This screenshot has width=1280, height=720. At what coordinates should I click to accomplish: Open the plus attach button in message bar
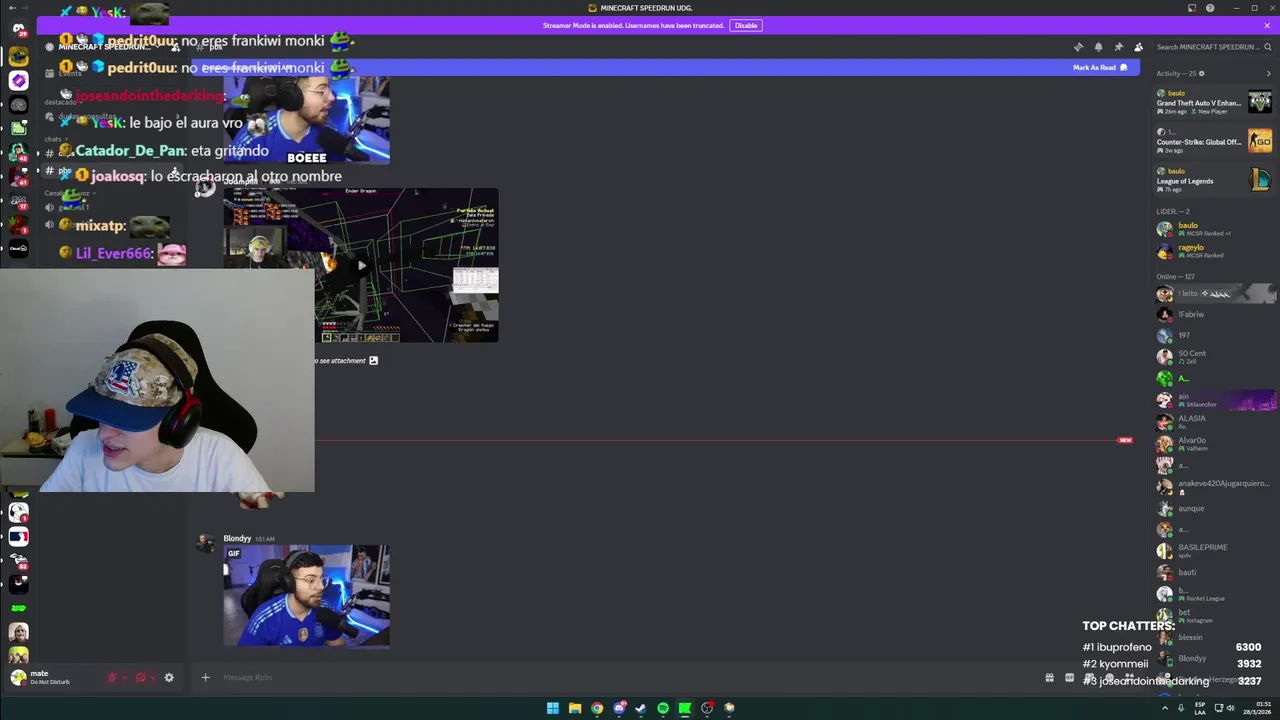coord(205,677)
